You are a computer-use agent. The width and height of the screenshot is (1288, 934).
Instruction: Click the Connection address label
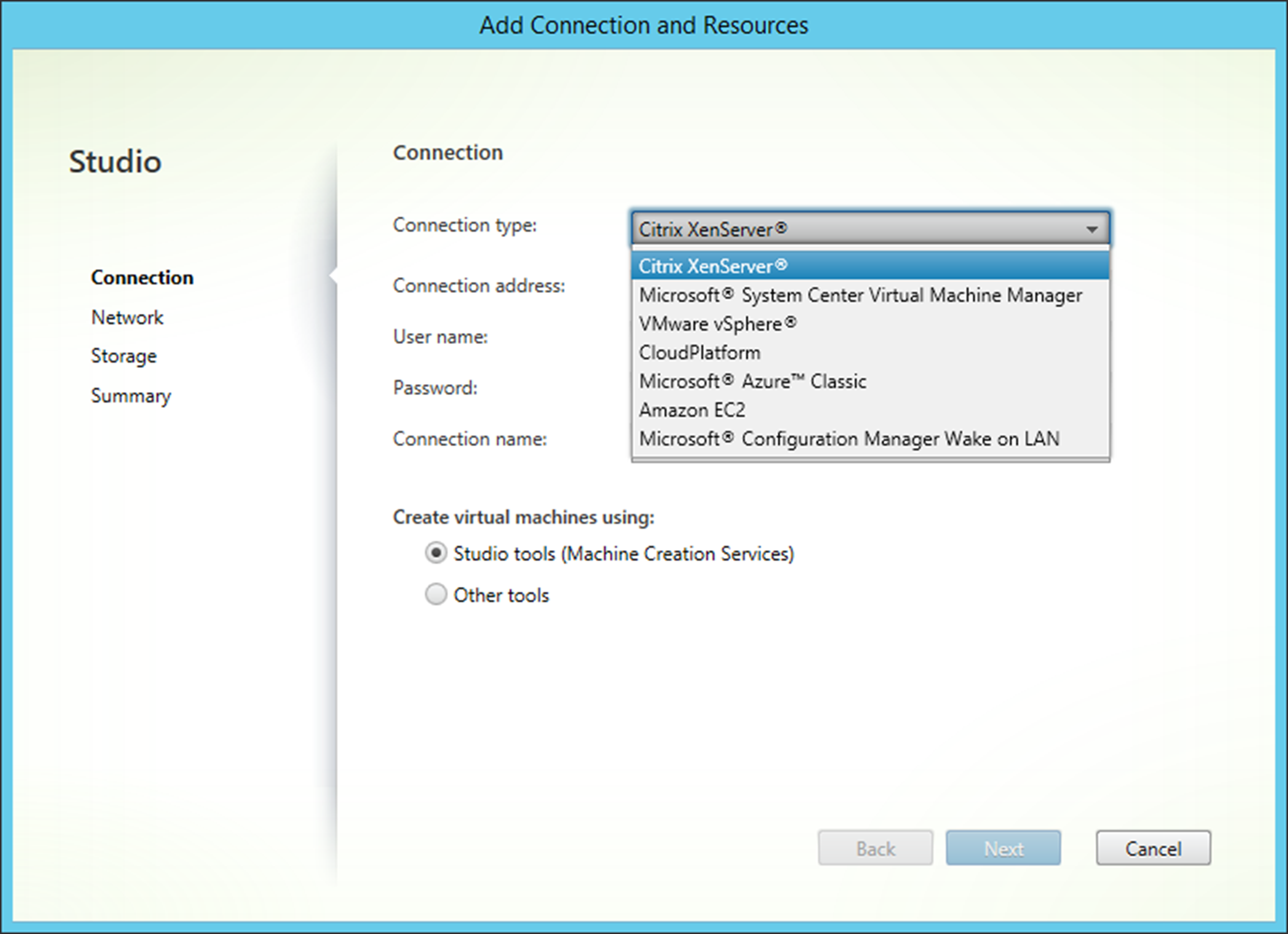click(479, 285)
